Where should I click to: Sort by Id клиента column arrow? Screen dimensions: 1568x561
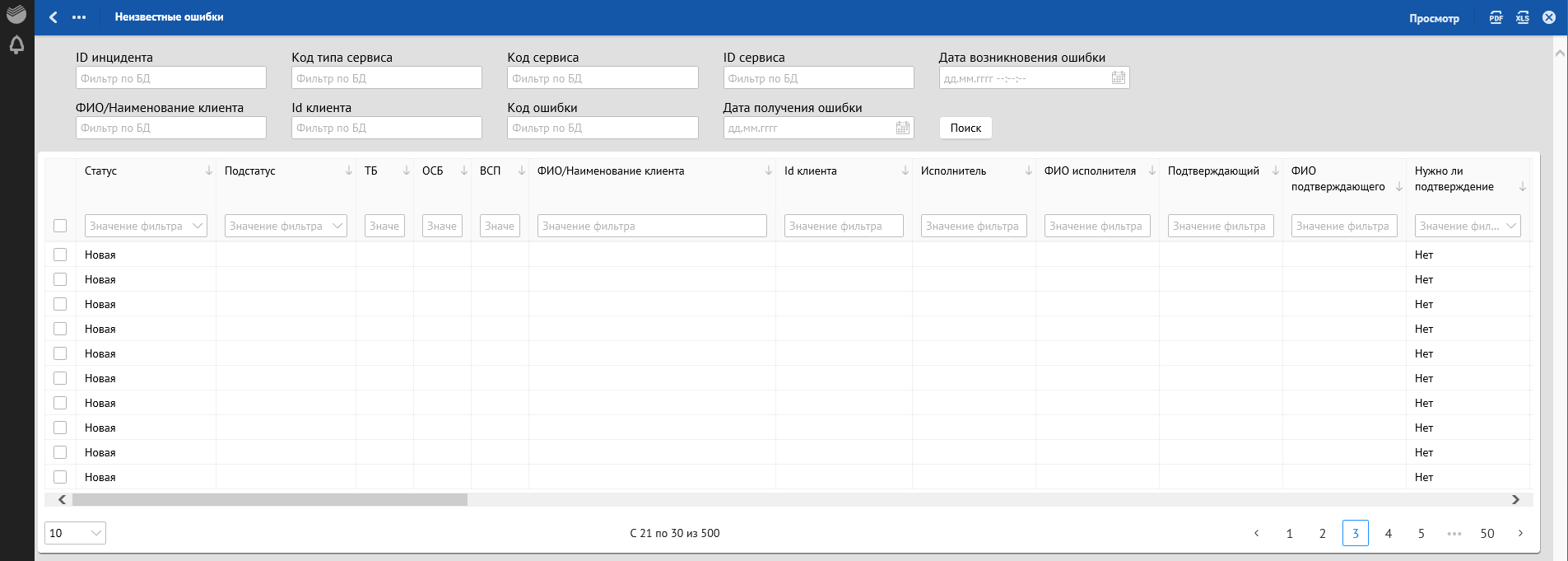tap(905, 171)
